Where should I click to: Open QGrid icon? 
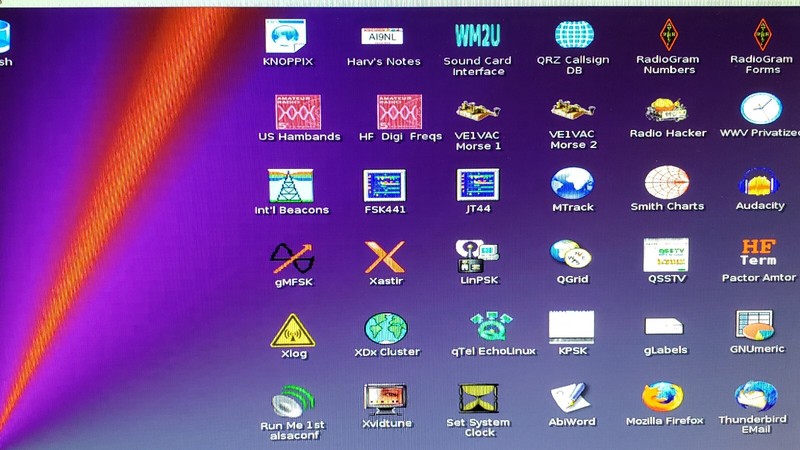click(571, 254)
